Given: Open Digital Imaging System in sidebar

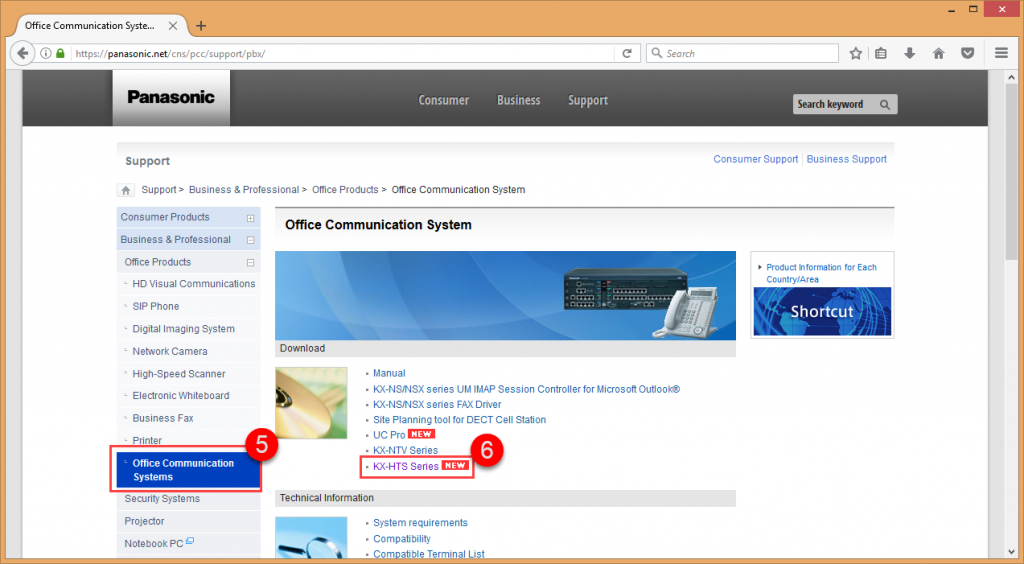Looking at the screenshot, I should (x=184, y=329).
